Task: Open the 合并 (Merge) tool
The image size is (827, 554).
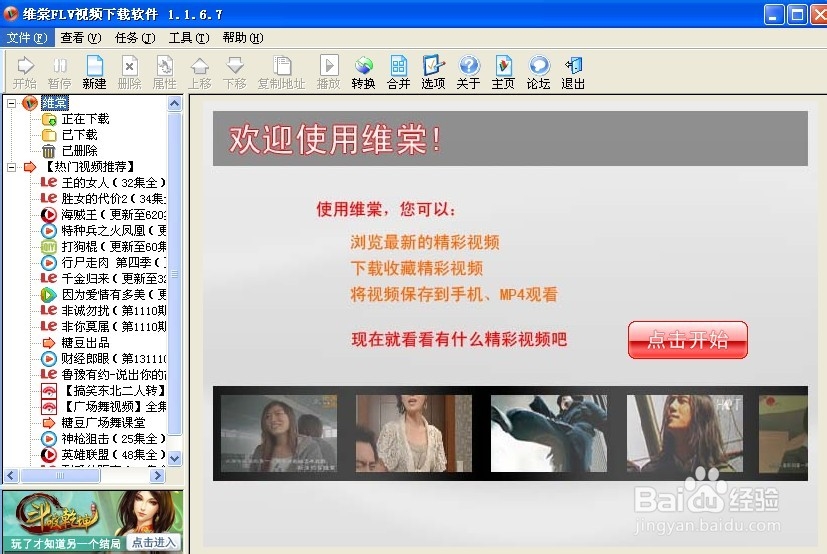Action: [398, 73]
